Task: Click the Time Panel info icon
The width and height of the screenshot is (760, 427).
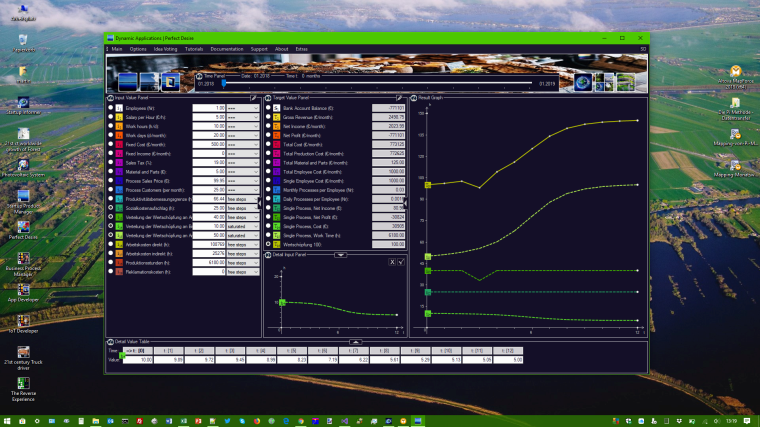Action: 199,77
